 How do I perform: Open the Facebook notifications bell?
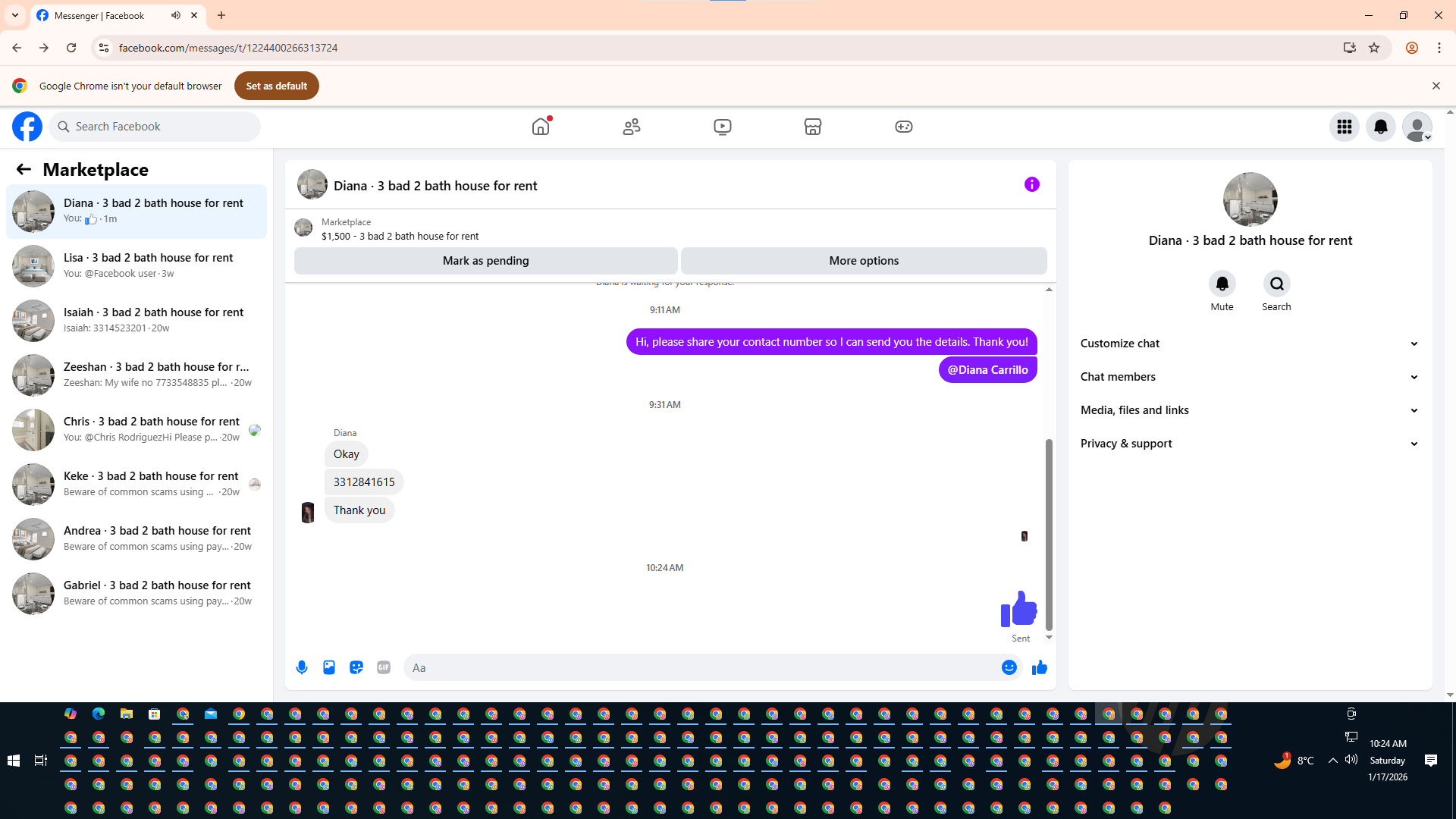point(1380,127)
